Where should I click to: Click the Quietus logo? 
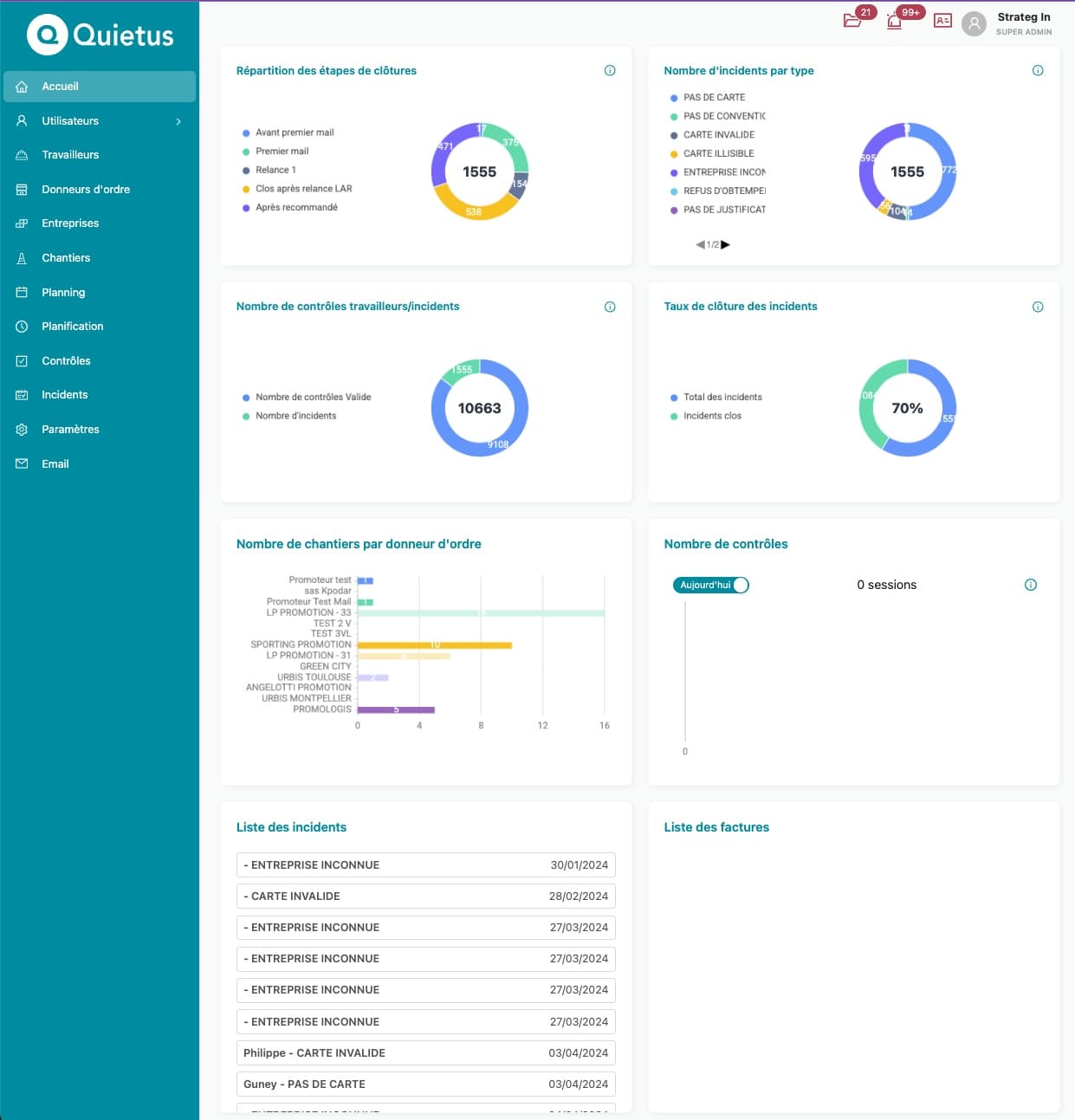coord(100,35)
